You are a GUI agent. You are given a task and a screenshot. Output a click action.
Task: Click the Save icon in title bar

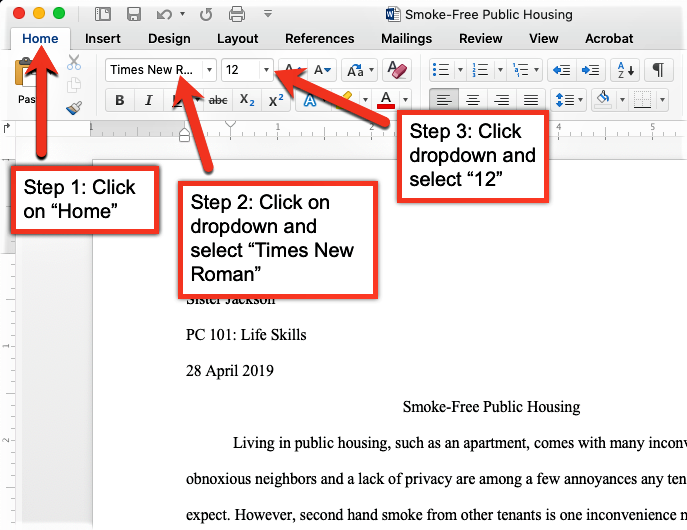pyautogui.click(x=134, y=14)
